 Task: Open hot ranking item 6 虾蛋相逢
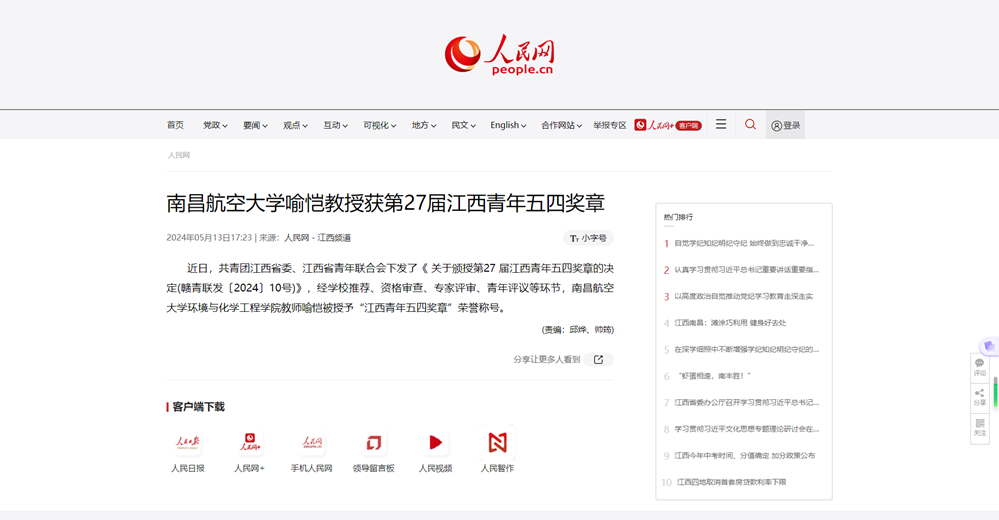pos(714,376)
